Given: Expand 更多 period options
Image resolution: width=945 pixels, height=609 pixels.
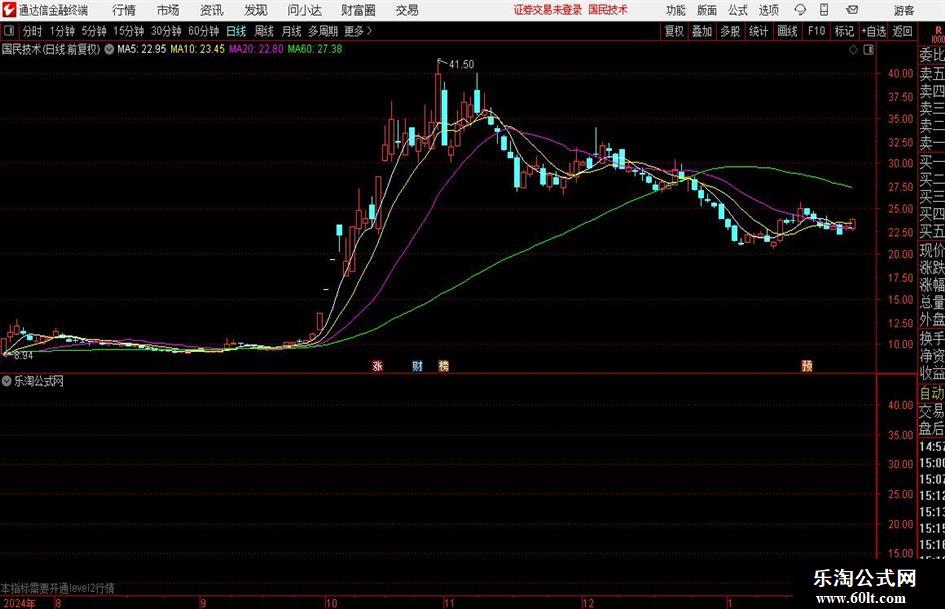Looking at the screenshot, I should click(359, 31).
